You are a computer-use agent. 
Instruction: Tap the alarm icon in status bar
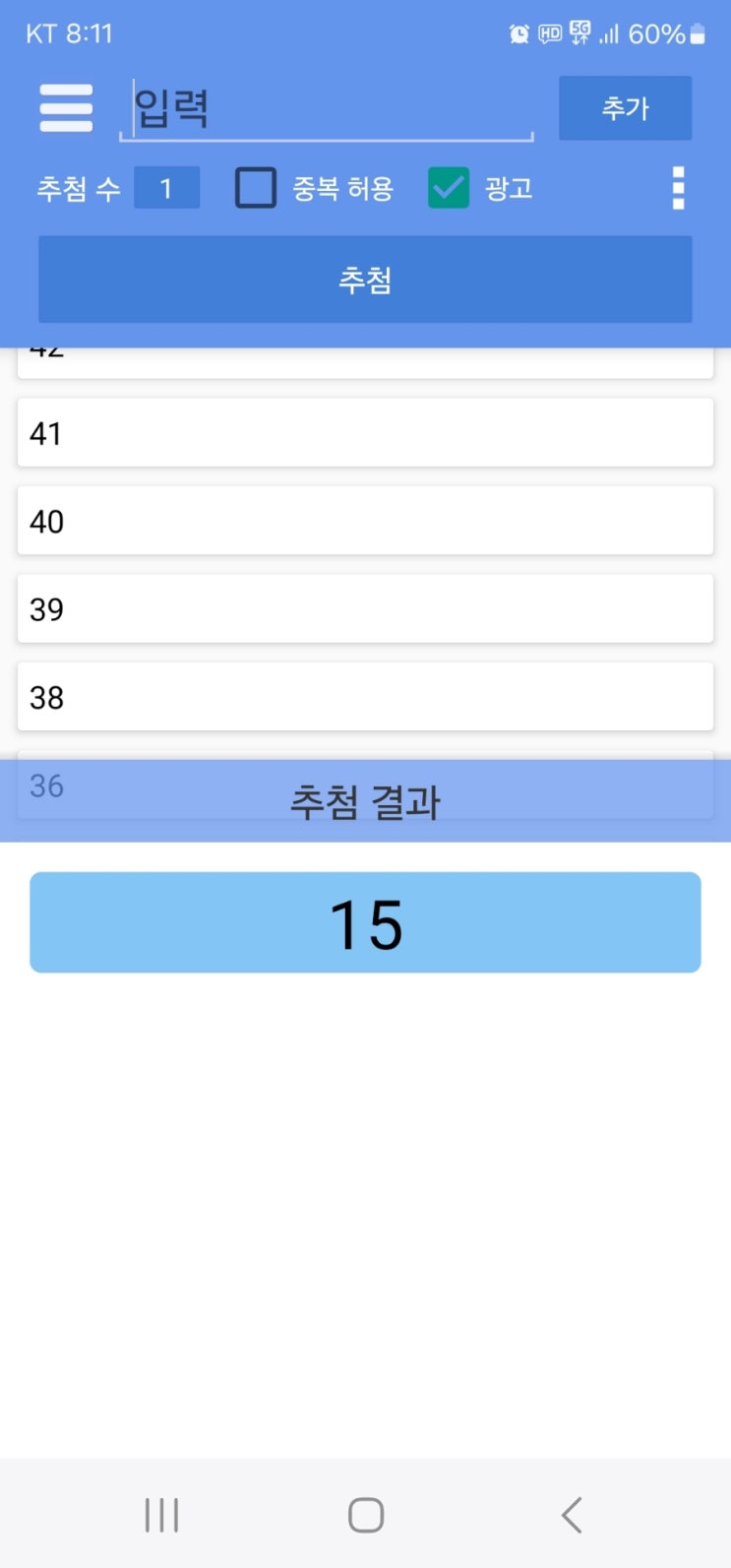click(x=518, y=34)
